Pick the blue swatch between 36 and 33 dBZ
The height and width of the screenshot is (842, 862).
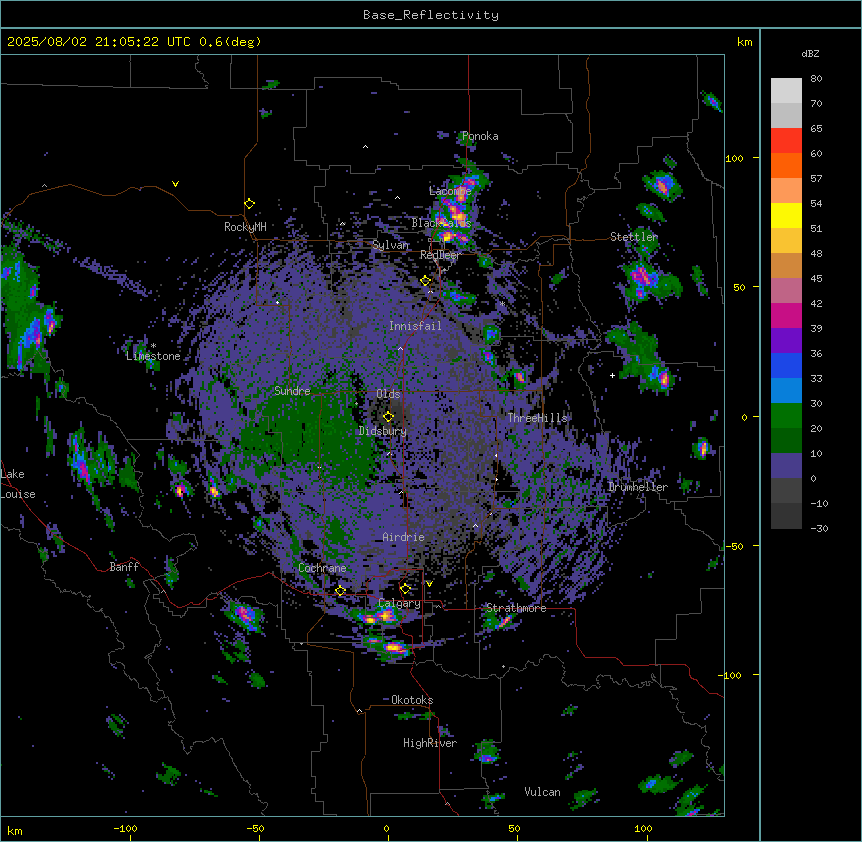pyautogui.click(x=786, y=365)
